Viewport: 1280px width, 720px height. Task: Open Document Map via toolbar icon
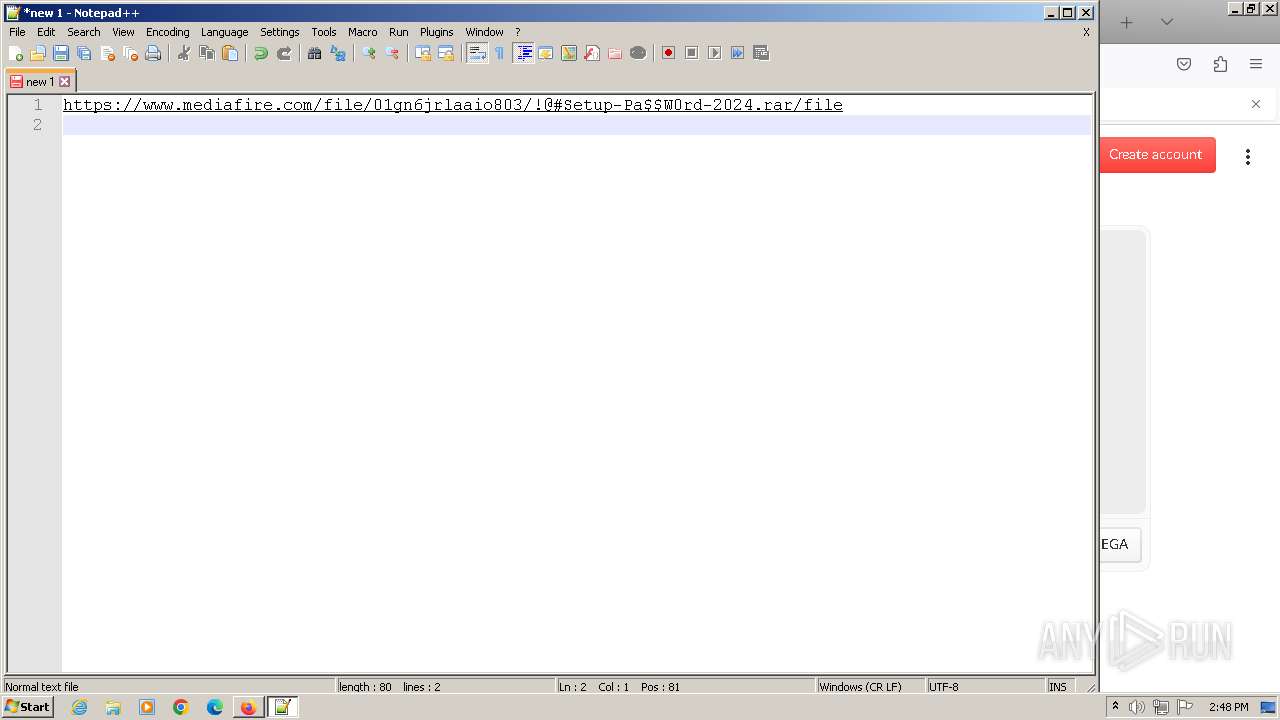coord(569,53)
